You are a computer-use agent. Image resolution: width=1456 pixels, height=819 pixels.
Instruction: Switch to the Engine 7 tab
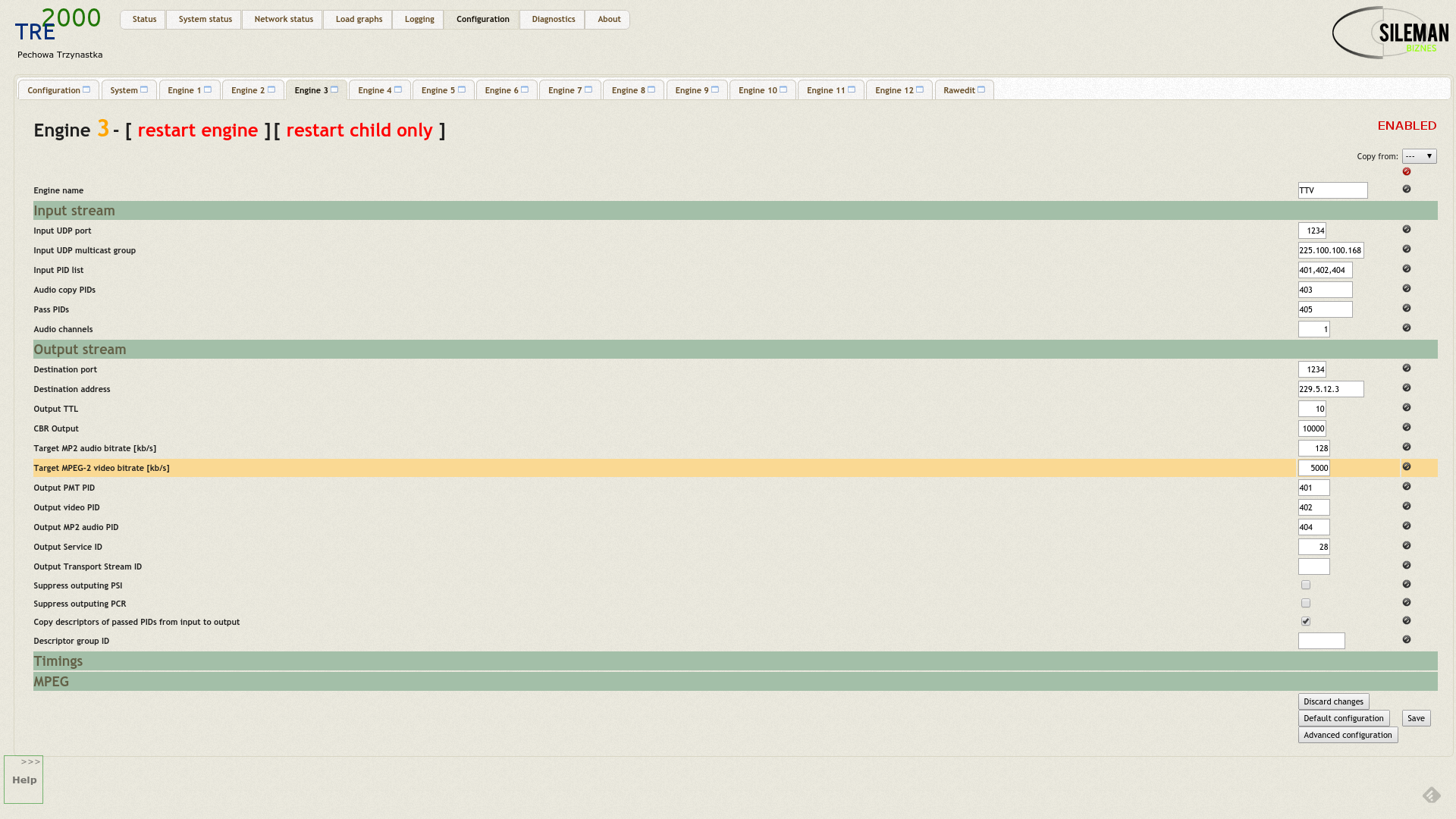565,90
